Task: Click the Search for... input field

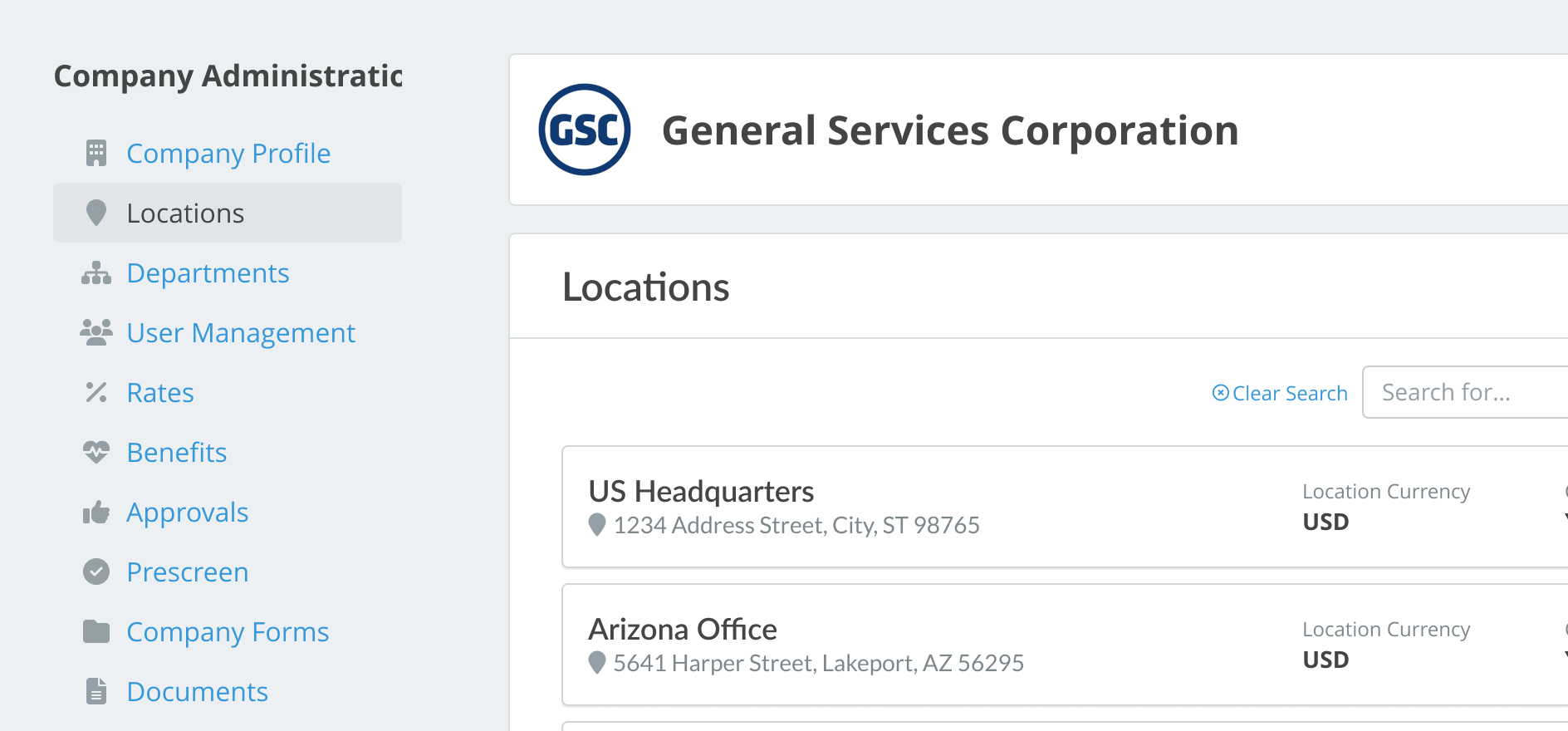Action: tap(1465, 392)
